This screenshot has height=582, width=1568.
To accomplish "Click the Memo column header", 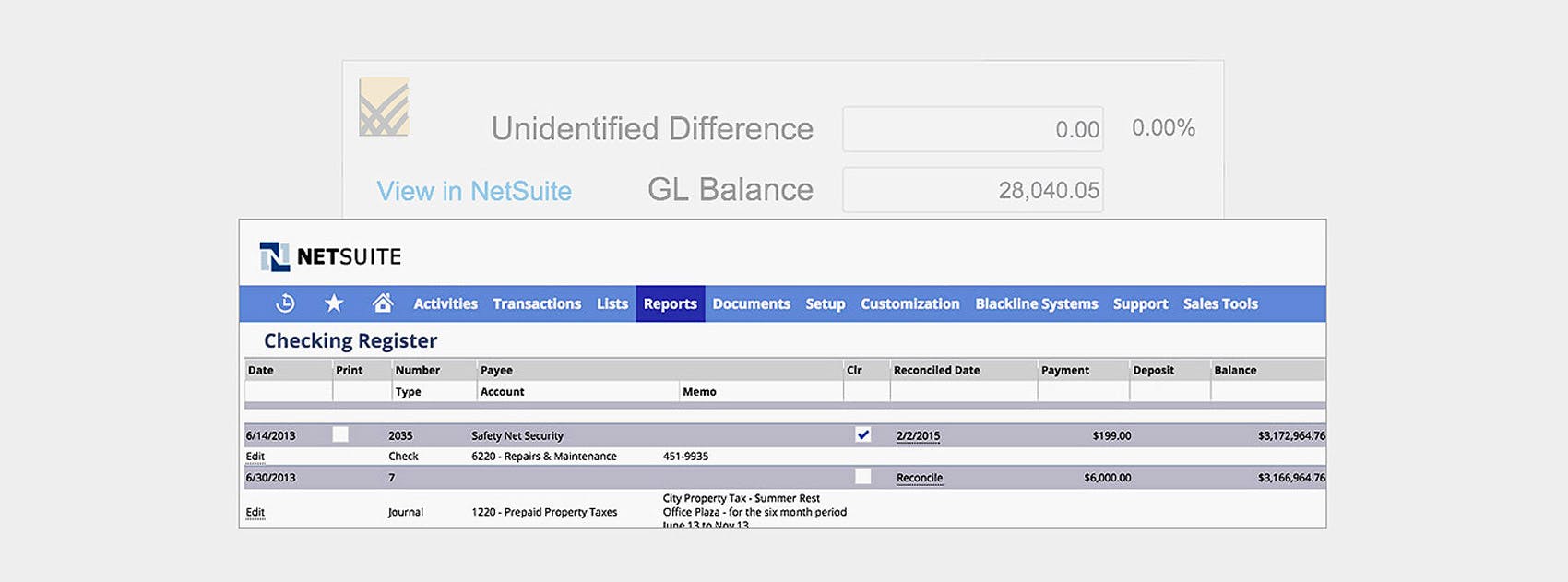I will coord(700,392).
